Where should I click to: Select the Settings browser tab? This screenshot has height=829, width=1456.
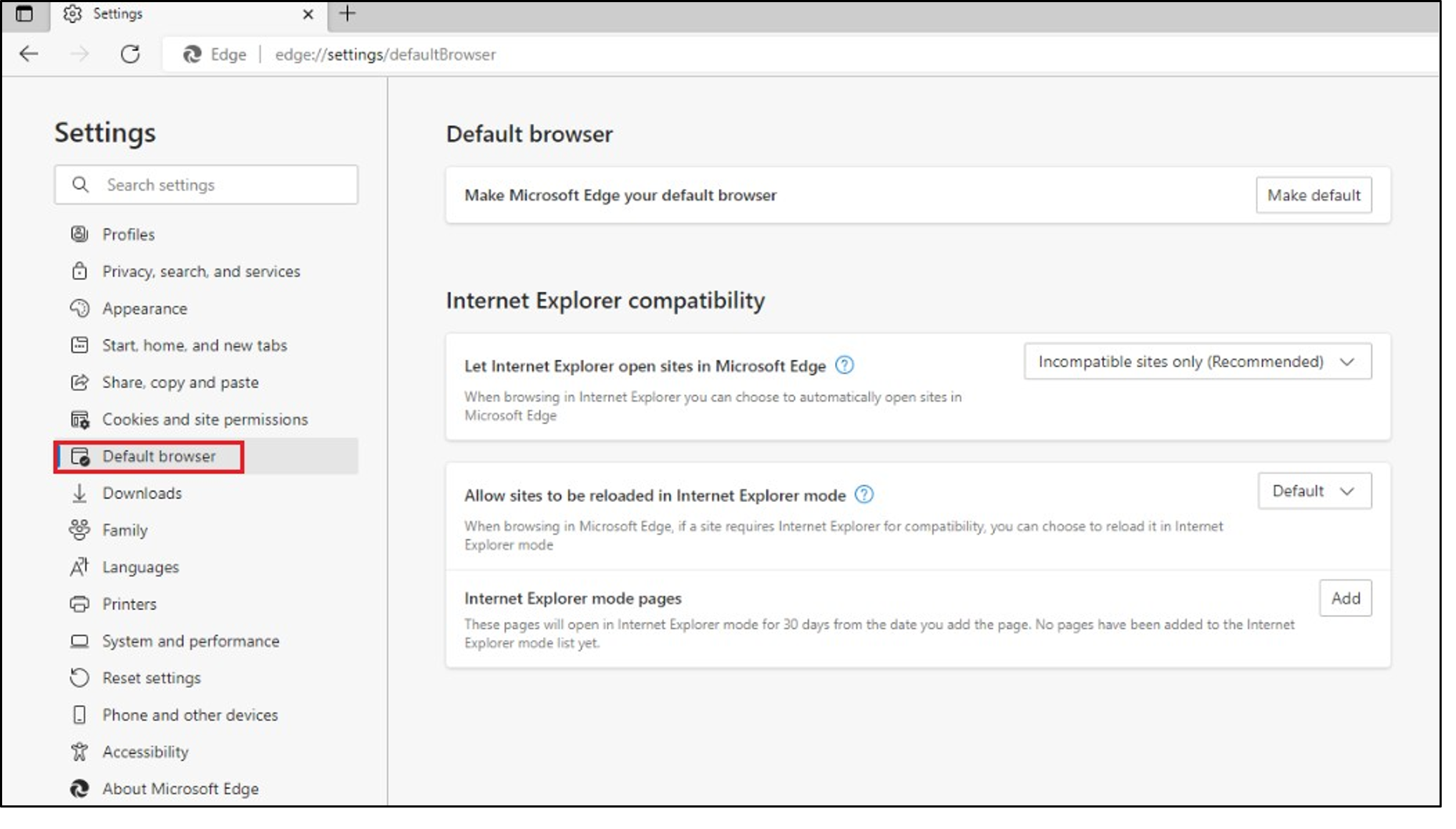pyautogui.click(x=188, y=14)
